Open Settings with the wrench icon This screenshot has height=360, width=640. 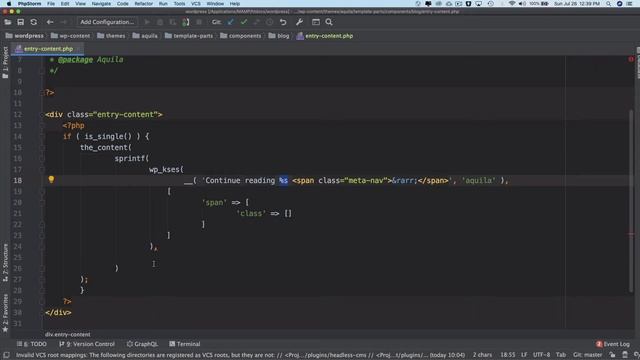pyautogui.click(x=299, y=22)
